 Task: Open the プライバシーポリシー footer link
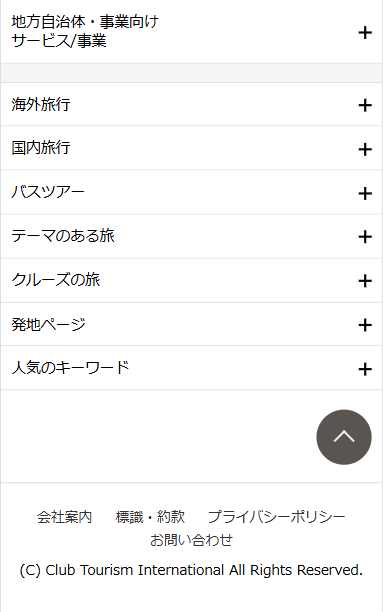[276, 517]
